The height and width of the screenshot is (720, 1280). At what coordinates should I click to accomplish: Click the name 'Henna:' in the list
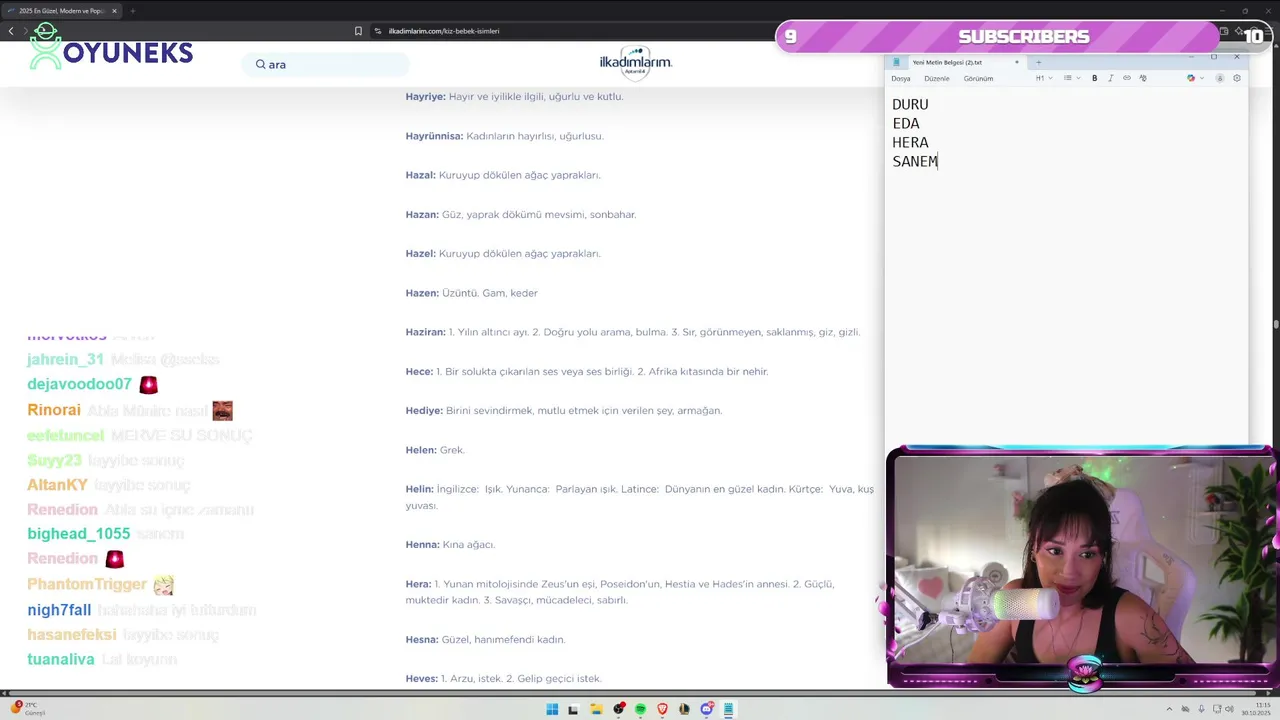[x=422, y=545]
